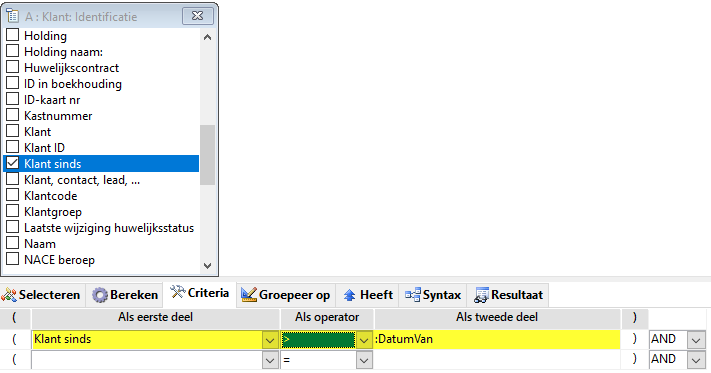Click the closing parenthesis cell of the second row
The image size is (711, 373).
coord(634,360)
